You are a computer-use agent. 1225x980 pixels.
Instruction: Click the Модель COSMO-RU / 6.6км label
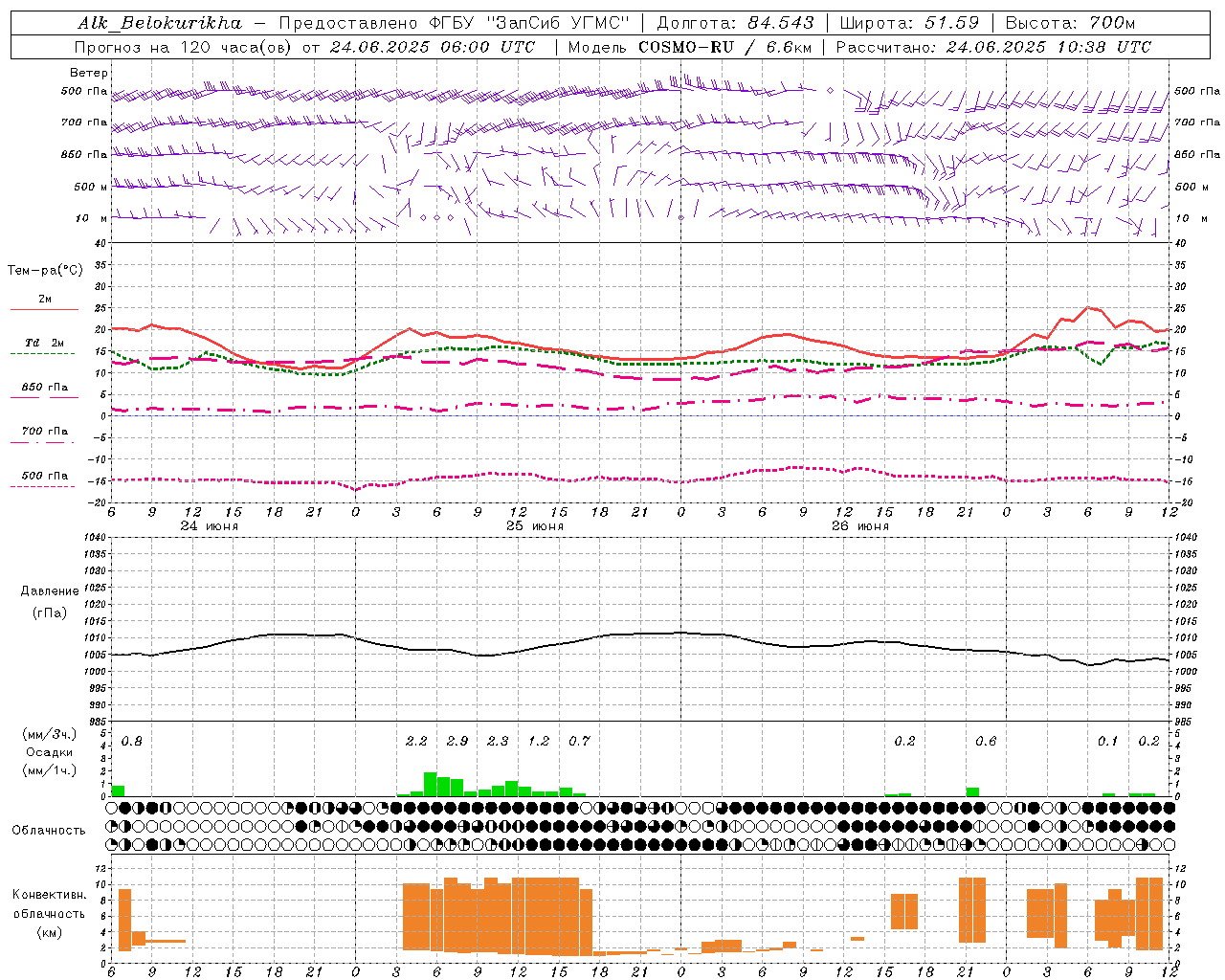[690, 47]
